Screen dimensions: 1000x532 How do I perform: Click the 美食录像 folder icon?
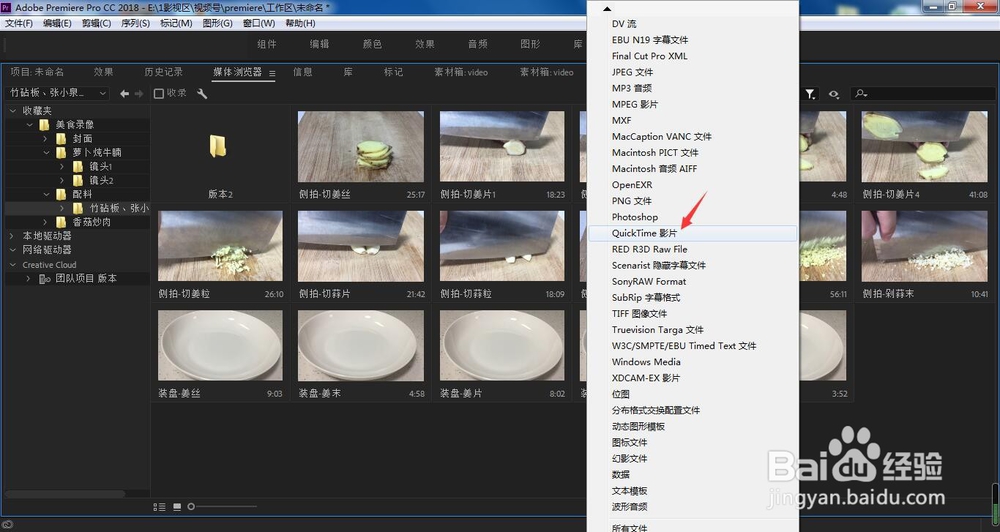tap(44, 125)
